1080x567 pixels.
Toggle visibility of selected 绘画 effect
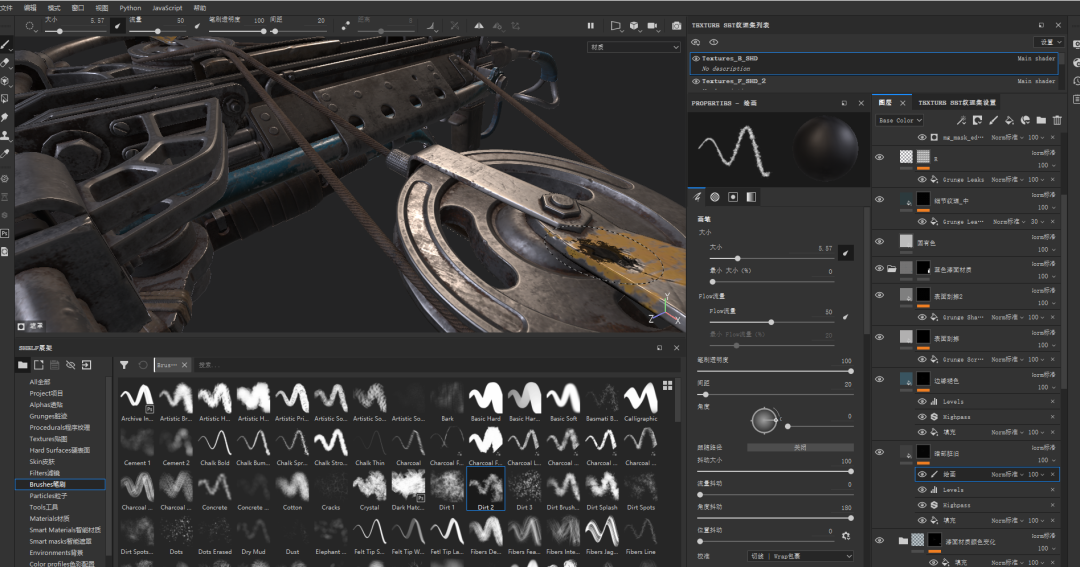(922, 474)
